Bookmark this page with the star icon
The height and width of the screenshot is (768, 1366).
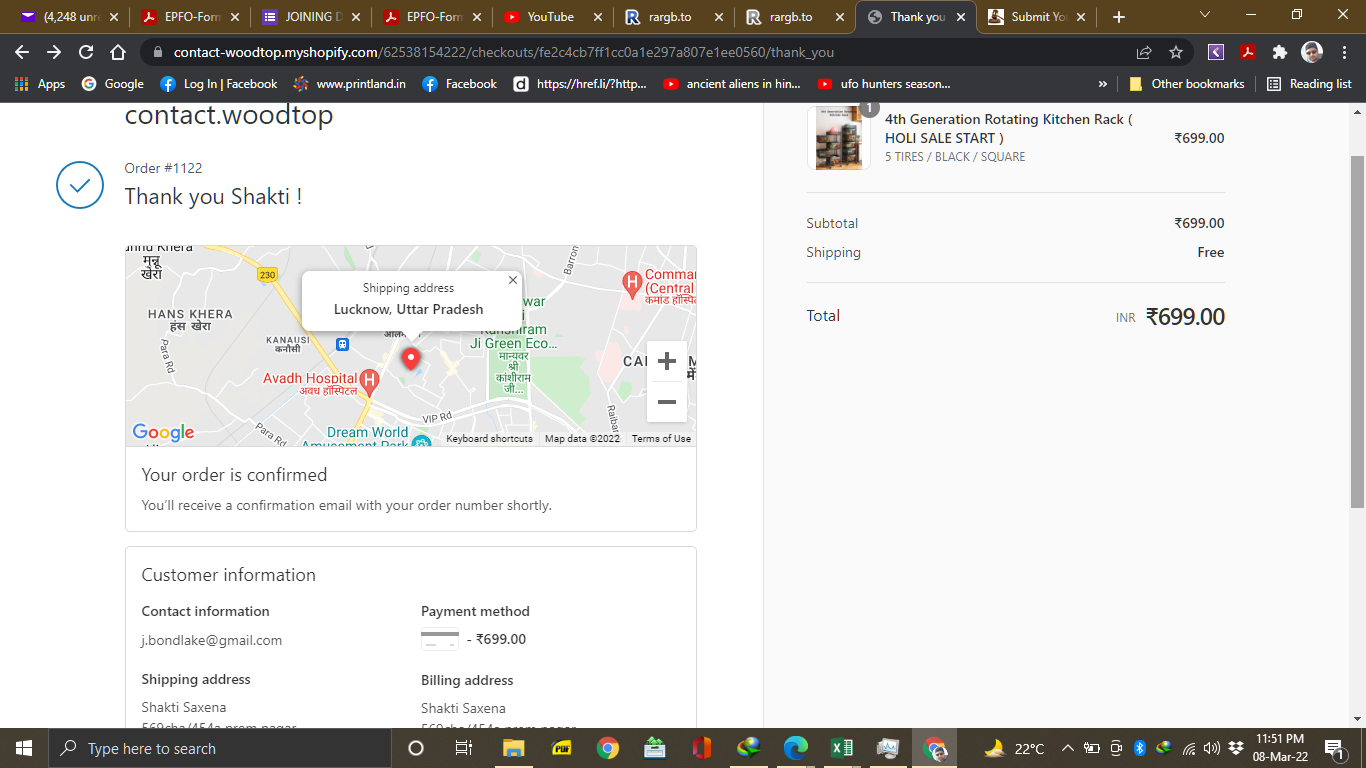click(1176, 52)
